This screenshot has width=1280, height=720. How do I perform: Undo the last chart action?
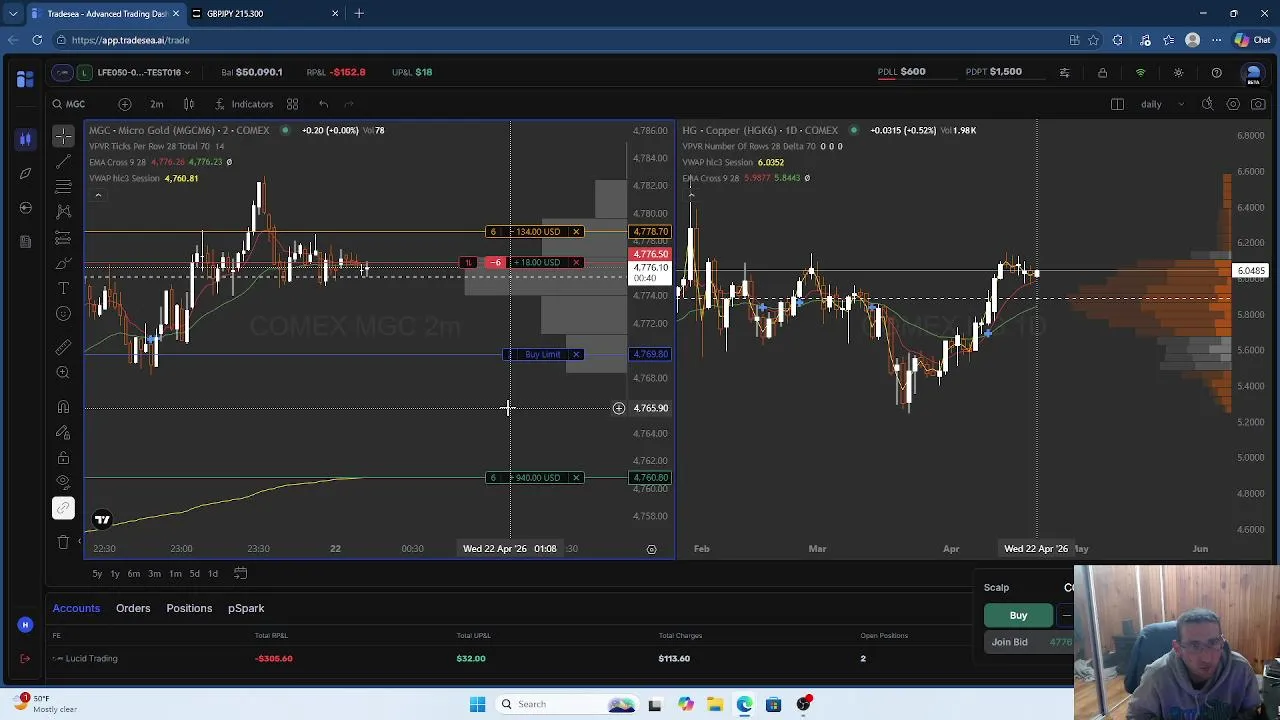point(323,104)
